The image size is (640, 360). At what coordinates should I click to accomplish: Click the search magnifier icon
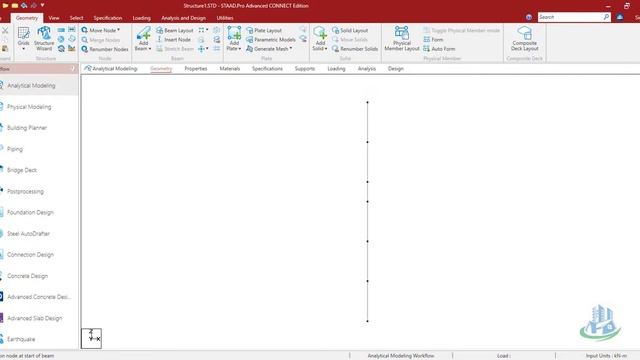pyautogui.click(x=606, y=17)
